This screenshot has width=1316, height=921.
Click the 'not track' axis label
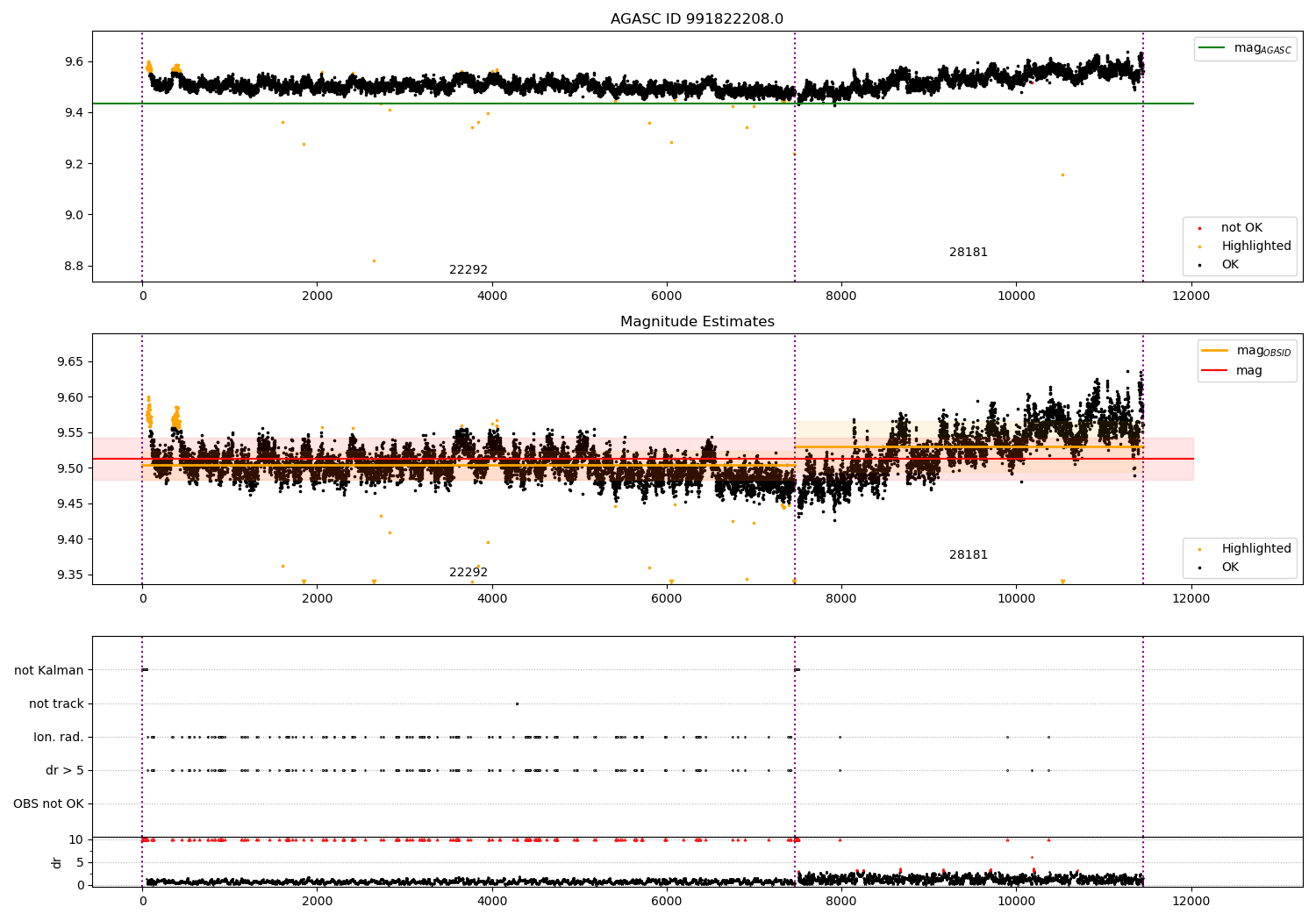click(x=56, y=704)
